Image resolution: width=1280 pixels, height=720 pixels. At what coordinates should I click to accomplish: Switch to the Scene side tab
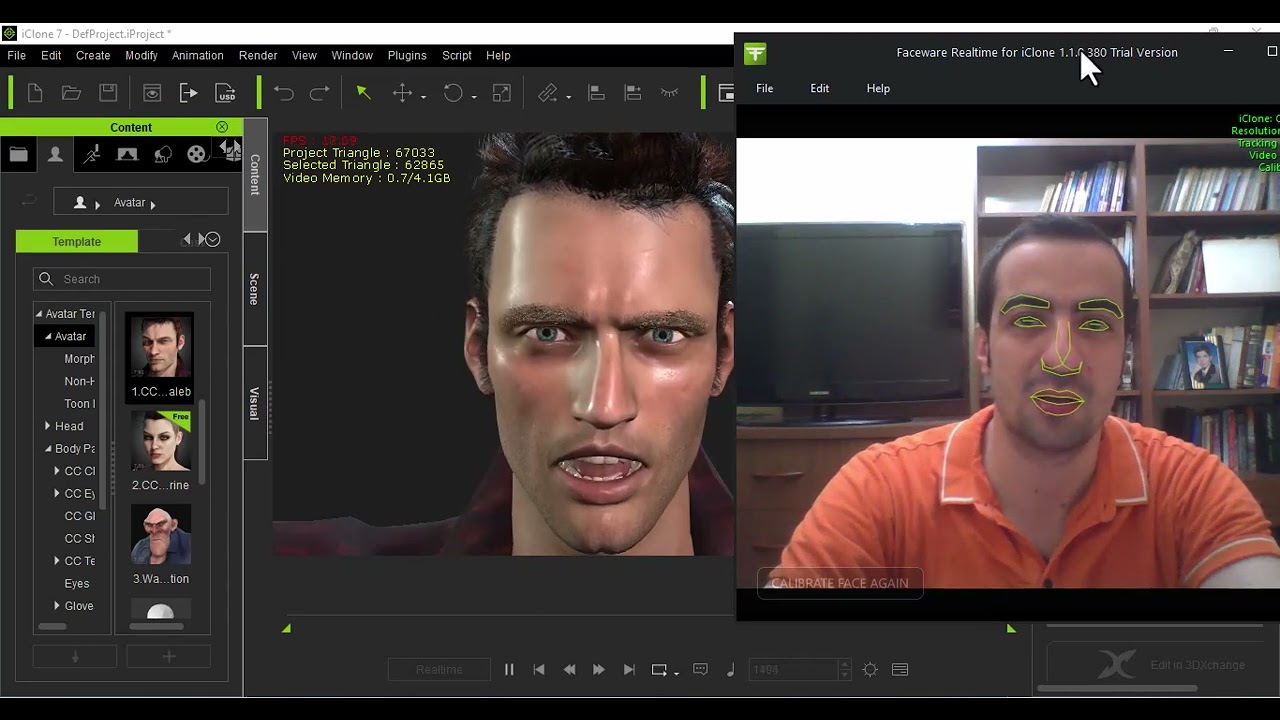click(x=255, y=289)
